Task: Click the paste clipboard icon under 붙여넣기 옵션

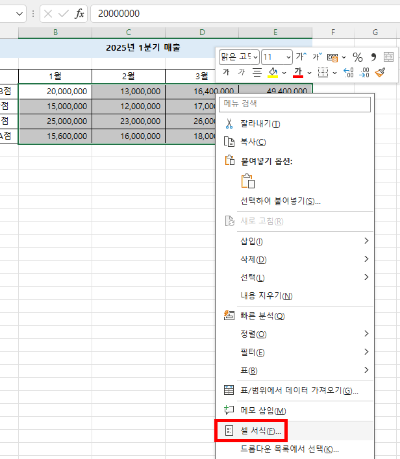Action: point(248,181)
